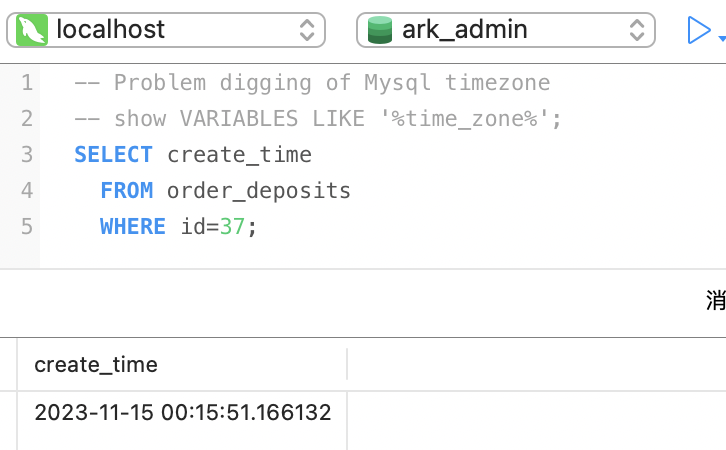This screenshot has width=726, height=450.
Task: Select the create_time column header
Action: pyautogui.click(x=96, y=364)
